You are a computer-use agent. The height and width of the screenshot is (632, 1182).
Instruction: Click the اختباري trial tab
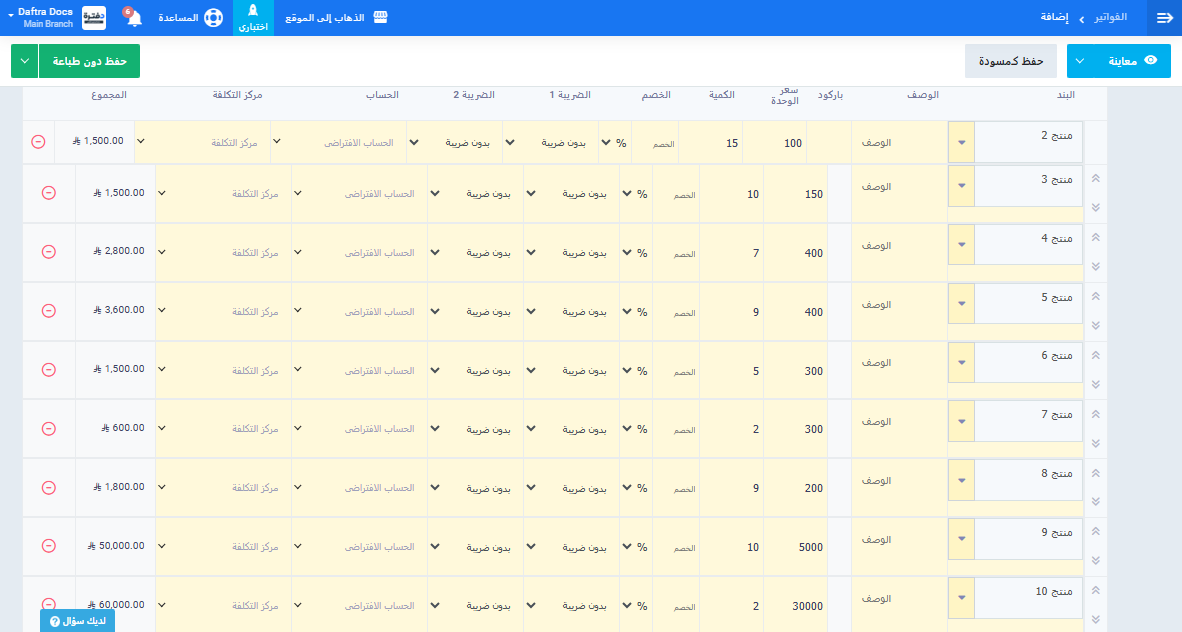click(x=253, y=18)
